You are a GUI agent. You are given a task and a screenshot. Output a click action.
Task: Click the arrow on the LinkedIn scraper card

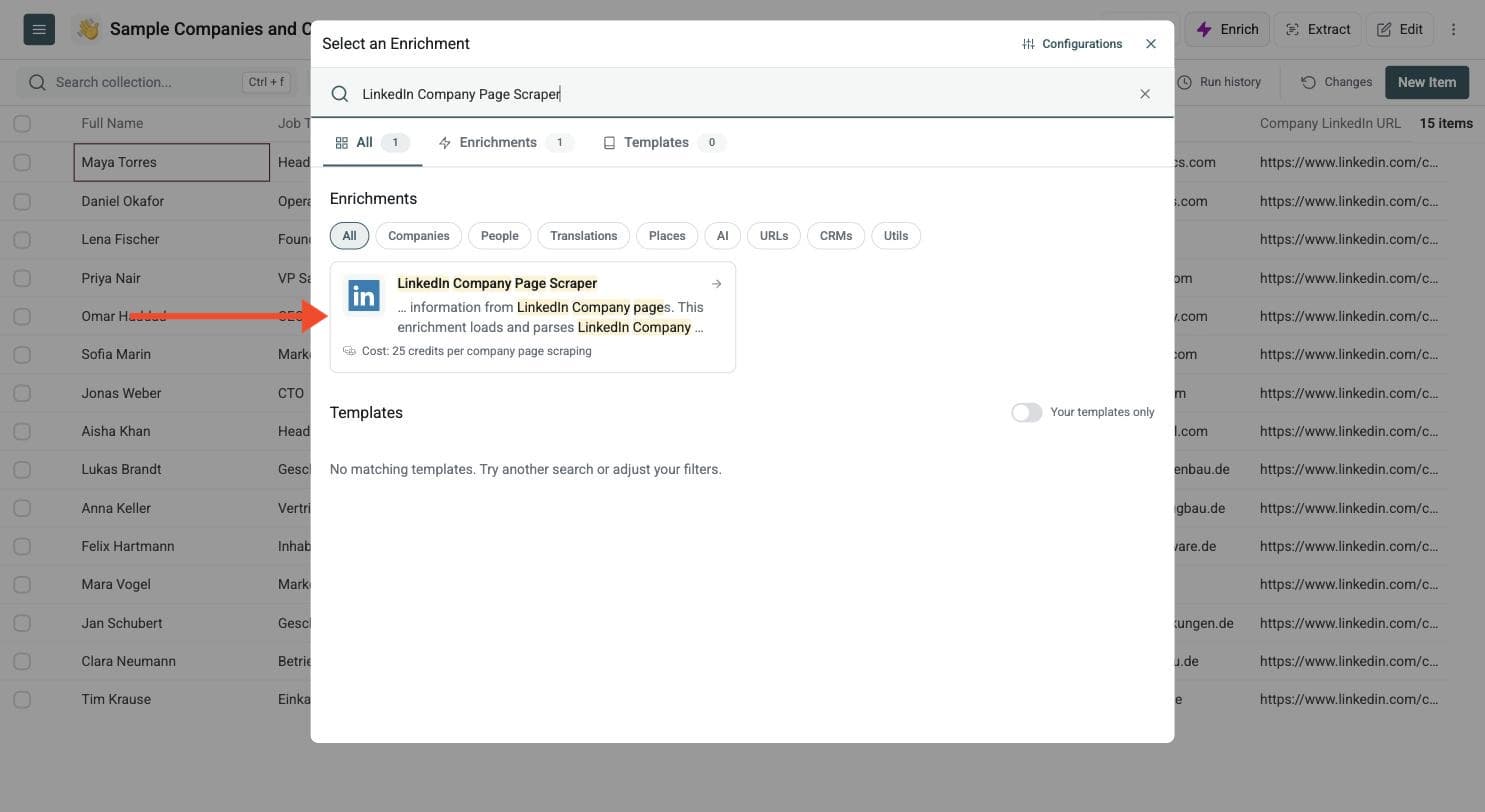point(717,284)
